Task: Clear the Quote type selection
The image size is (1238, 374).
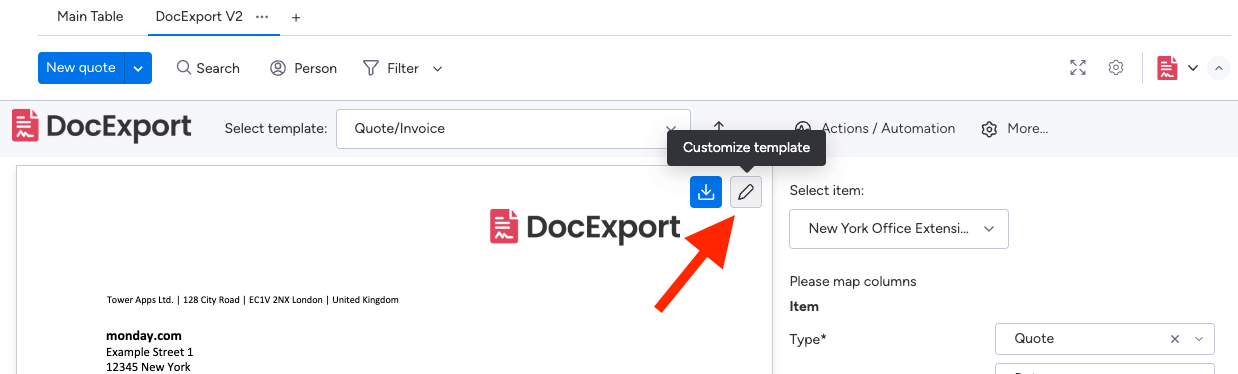Action: point(1175,339)
